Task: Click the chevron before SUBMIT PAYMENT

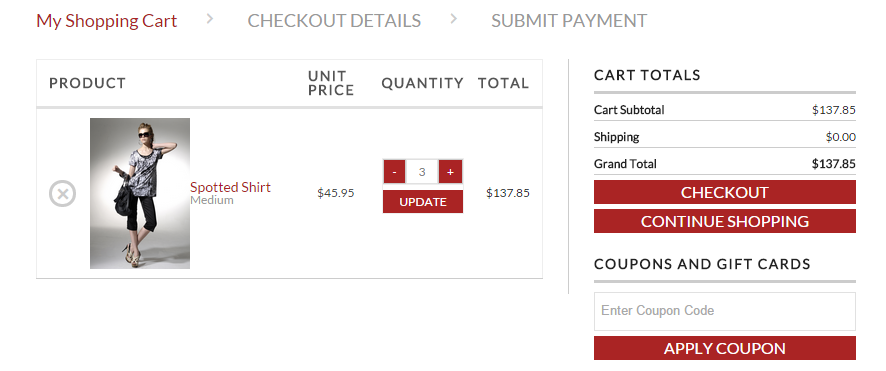Action: pos(454,19)
